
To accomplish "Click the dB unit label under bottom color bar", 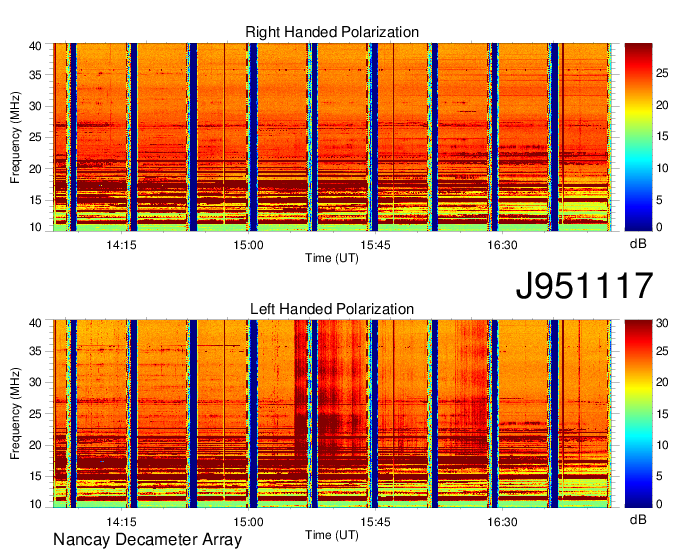I will coord(638,519).
